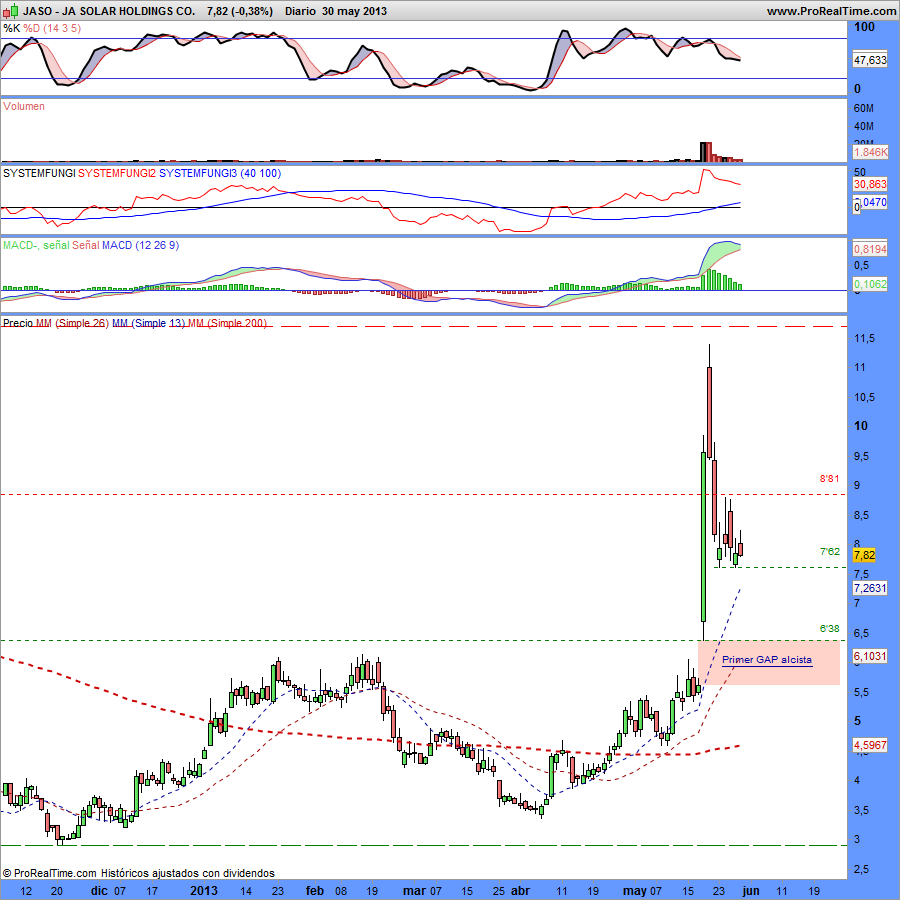The width and height of the screenshot is (900, 900).
Task: Select the MM (Simple 13) moving average label
Action: (x=149, y=323)
